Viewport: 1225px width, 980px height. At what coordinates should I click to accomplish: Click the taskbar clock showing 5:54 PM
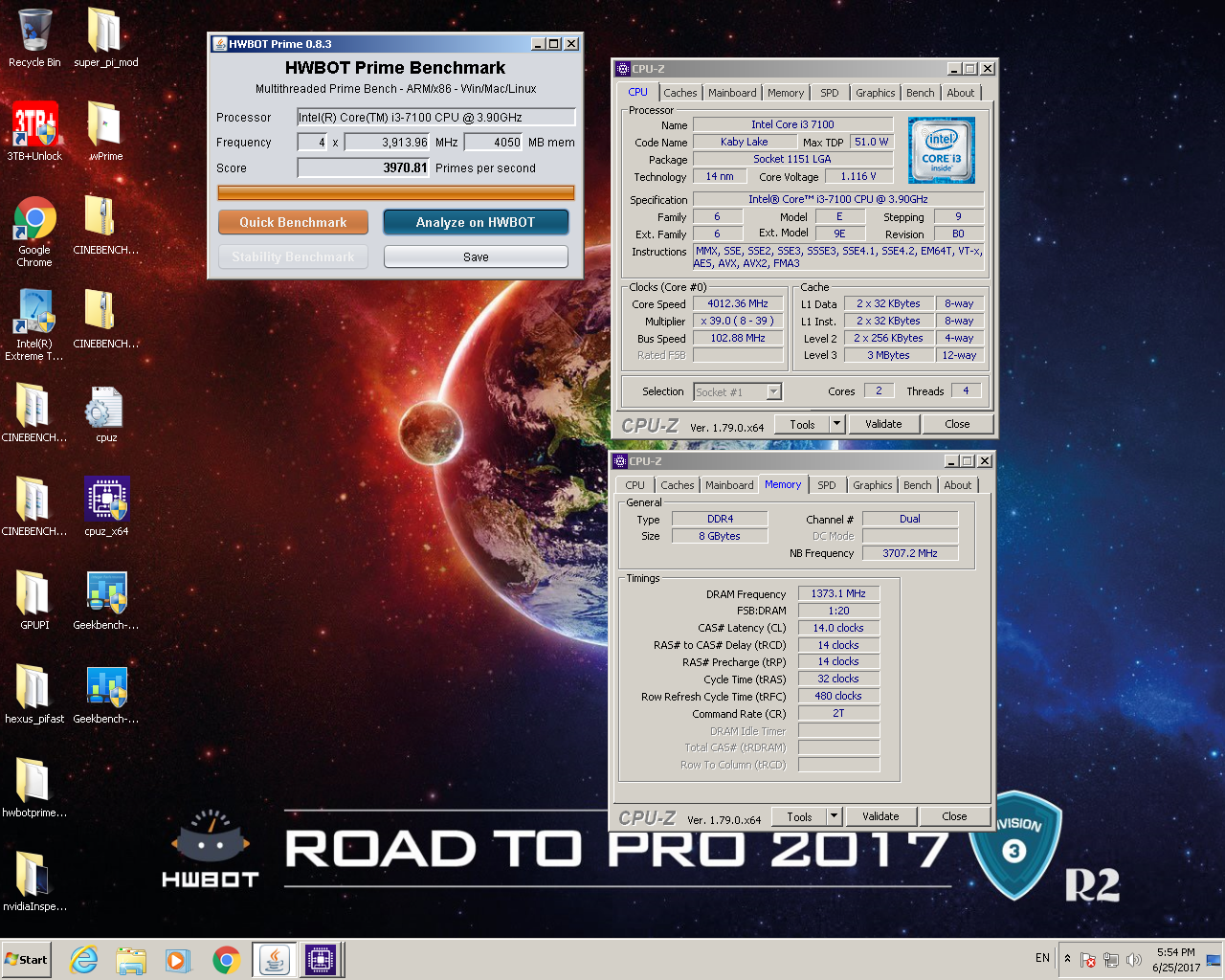[x=1176, y=960]
